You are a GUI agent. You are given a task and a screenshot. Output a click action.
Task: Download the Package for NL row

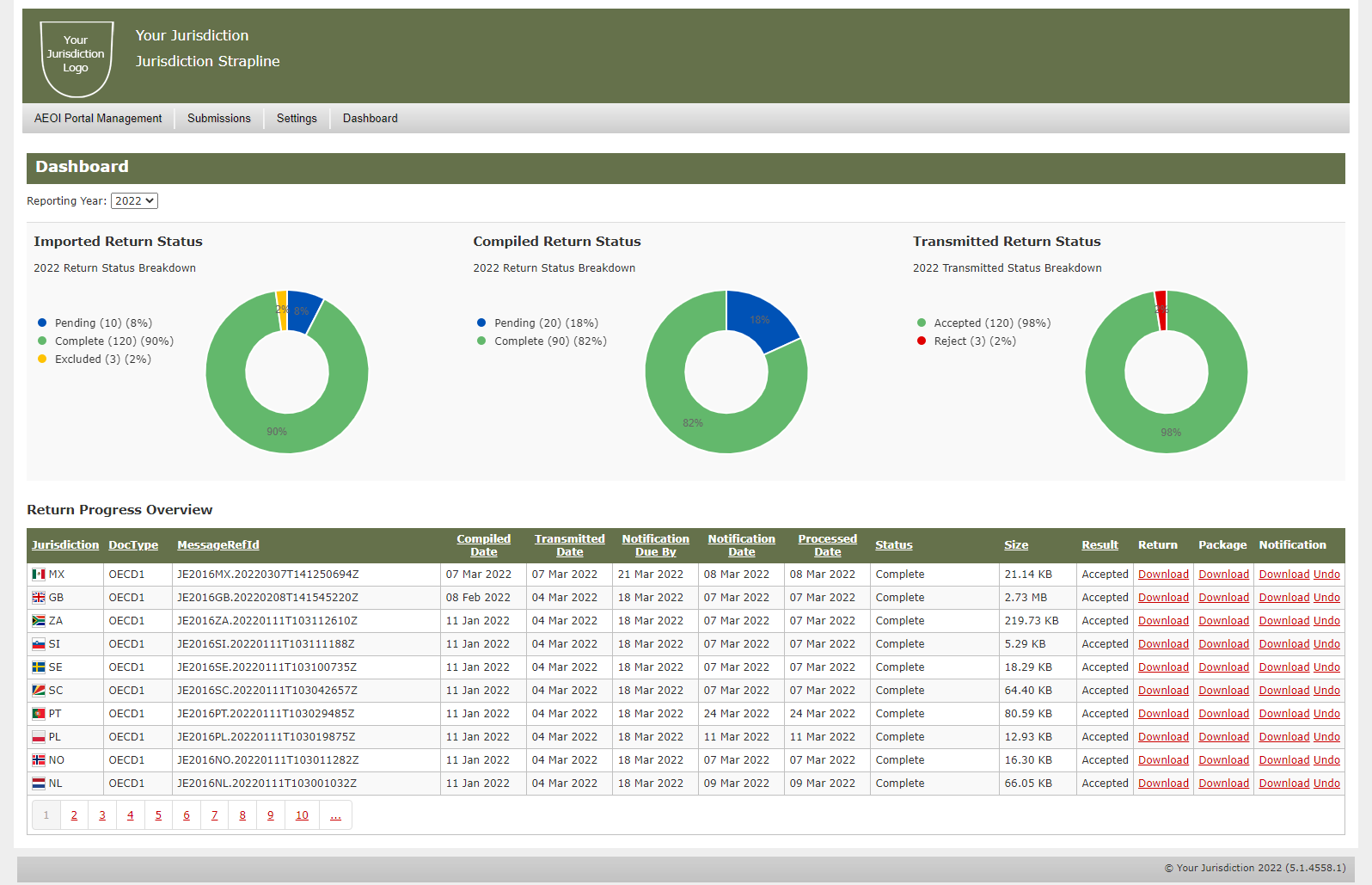(x=1224, y=784)
